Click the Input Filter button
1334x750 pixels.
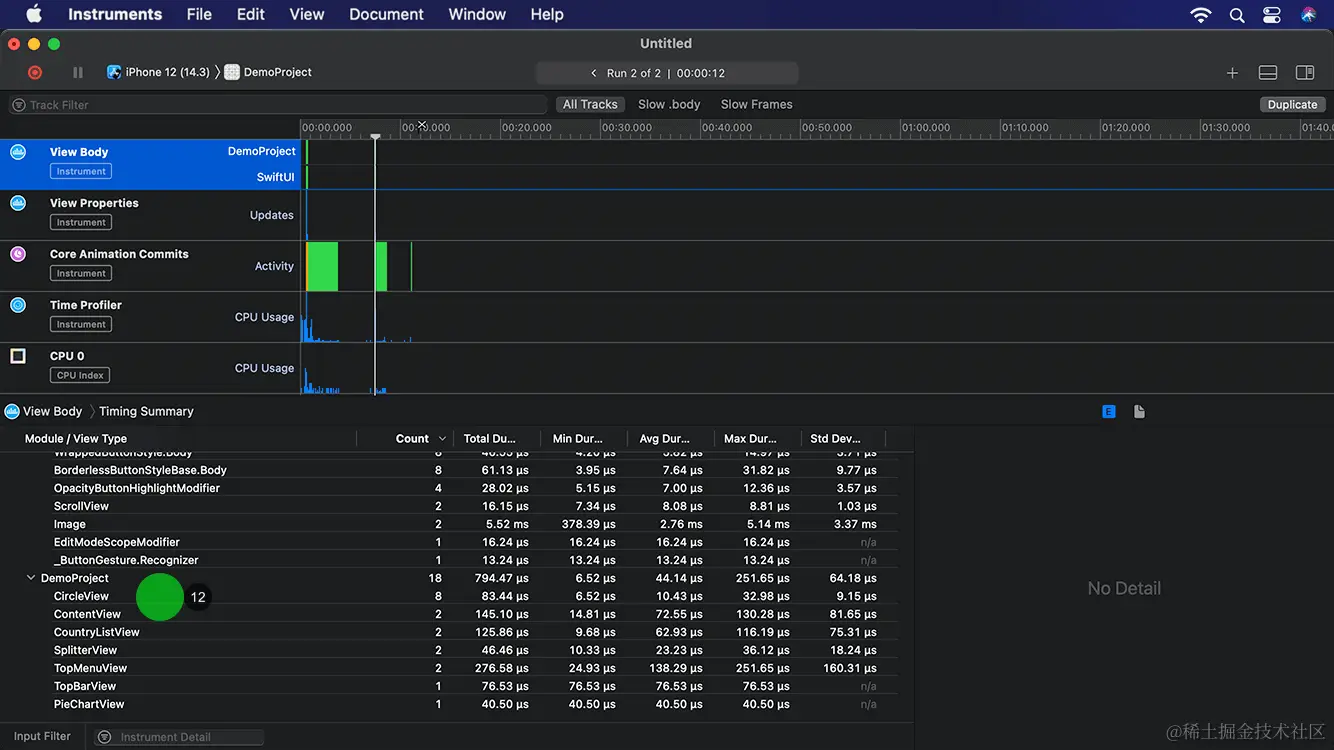pyautogui.click(x=42, y=737)
